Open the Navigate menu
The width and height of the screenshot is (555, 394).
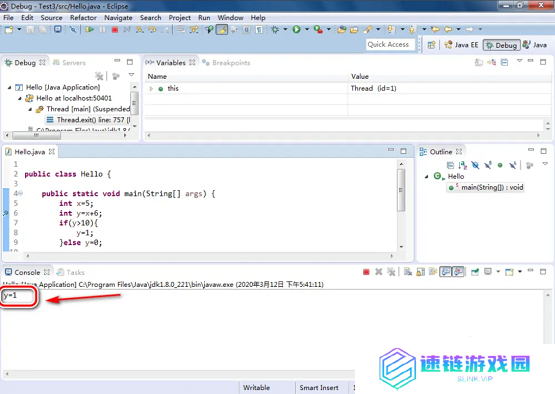pyautogui.click(x=118, y=18)
